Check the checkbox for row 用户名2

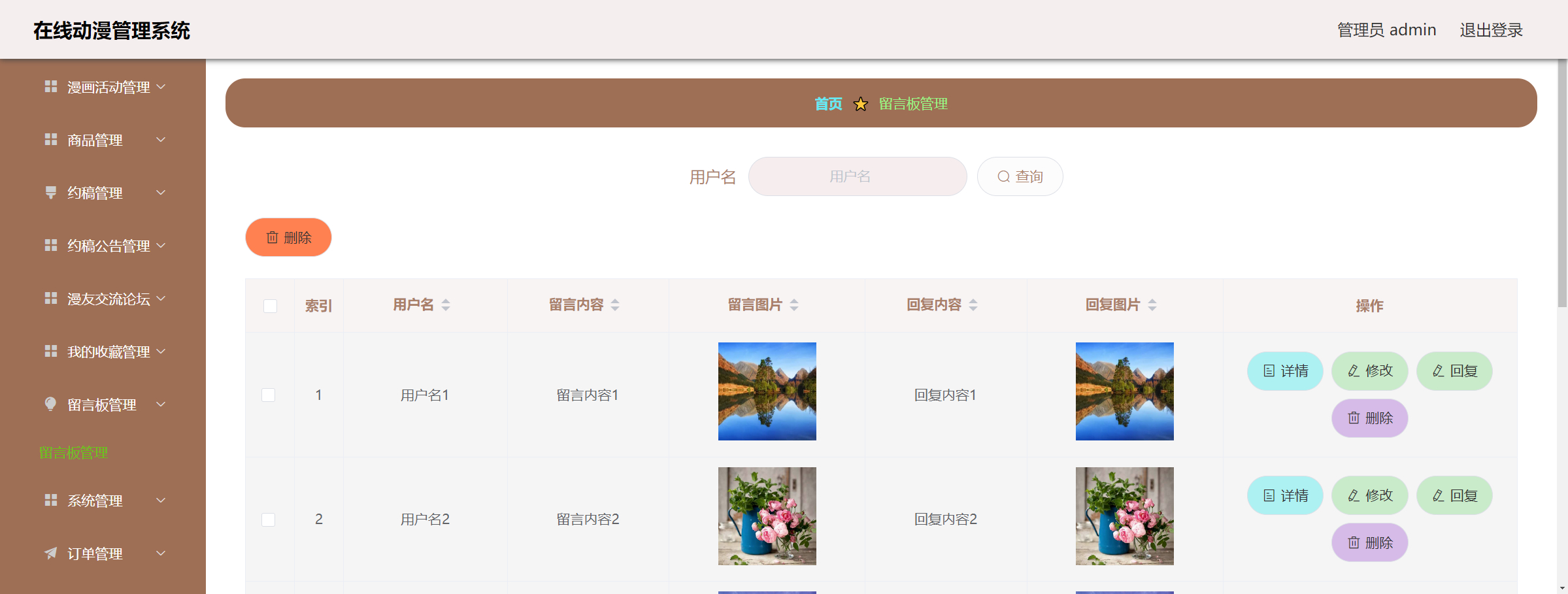pyautogui.click(x=270, y=520)
